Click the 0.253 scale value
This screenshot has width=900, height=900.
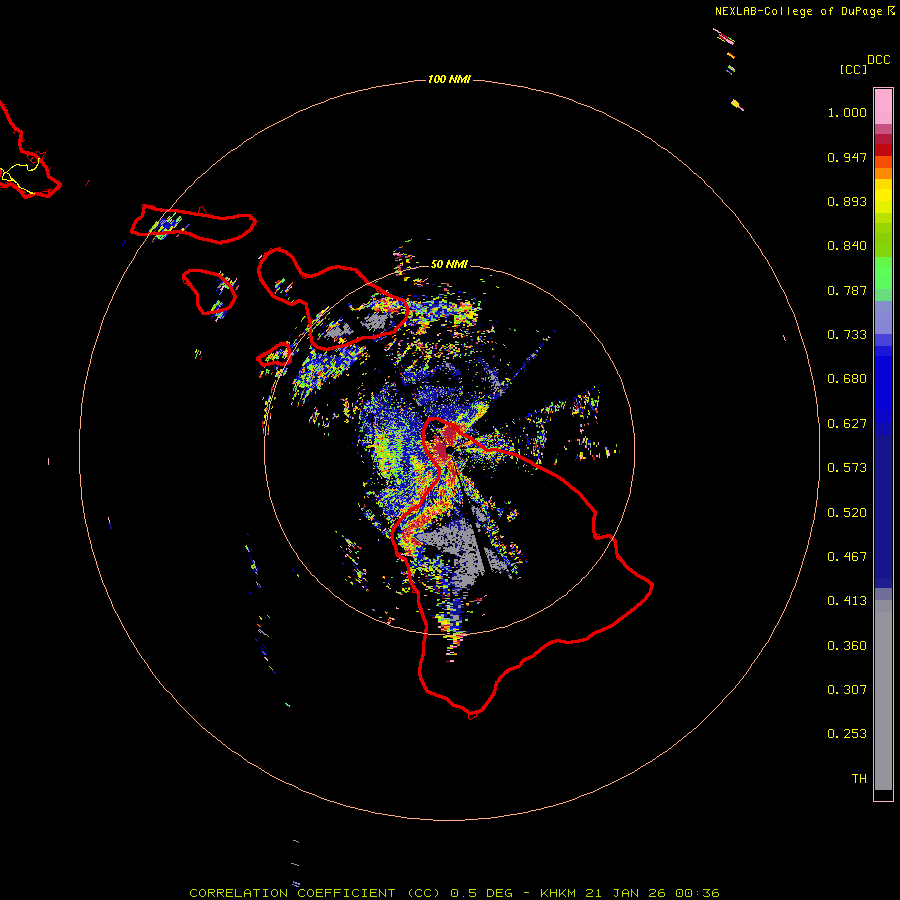(x=847, y=734)
